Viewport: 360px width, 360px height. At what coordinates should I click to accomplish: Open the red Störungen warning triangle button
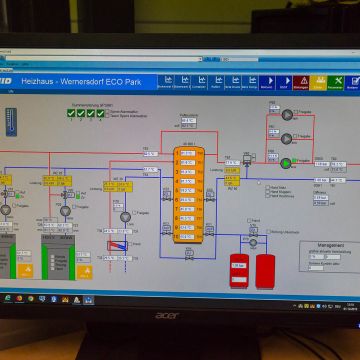(301, 82)
